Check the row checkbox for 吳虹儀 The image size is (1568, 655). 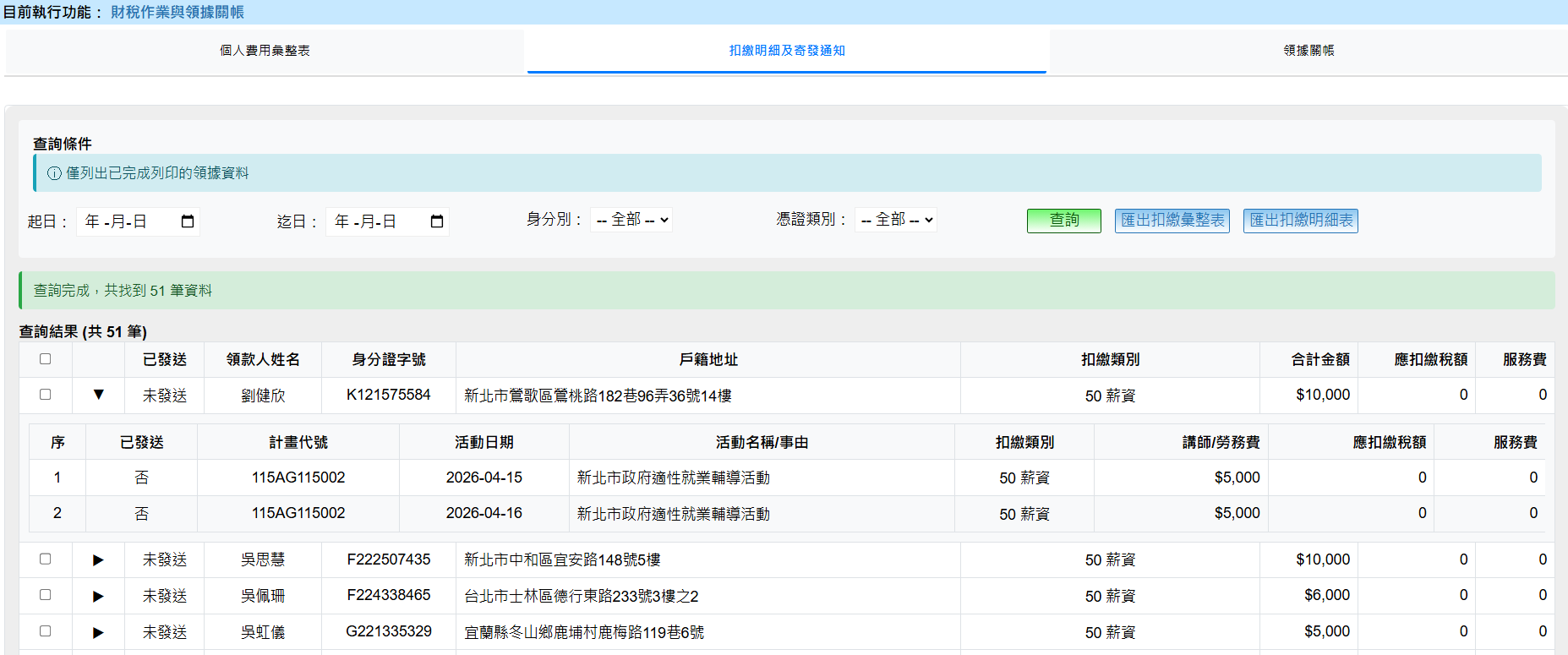pyautogui.click(x=46, y=631)
